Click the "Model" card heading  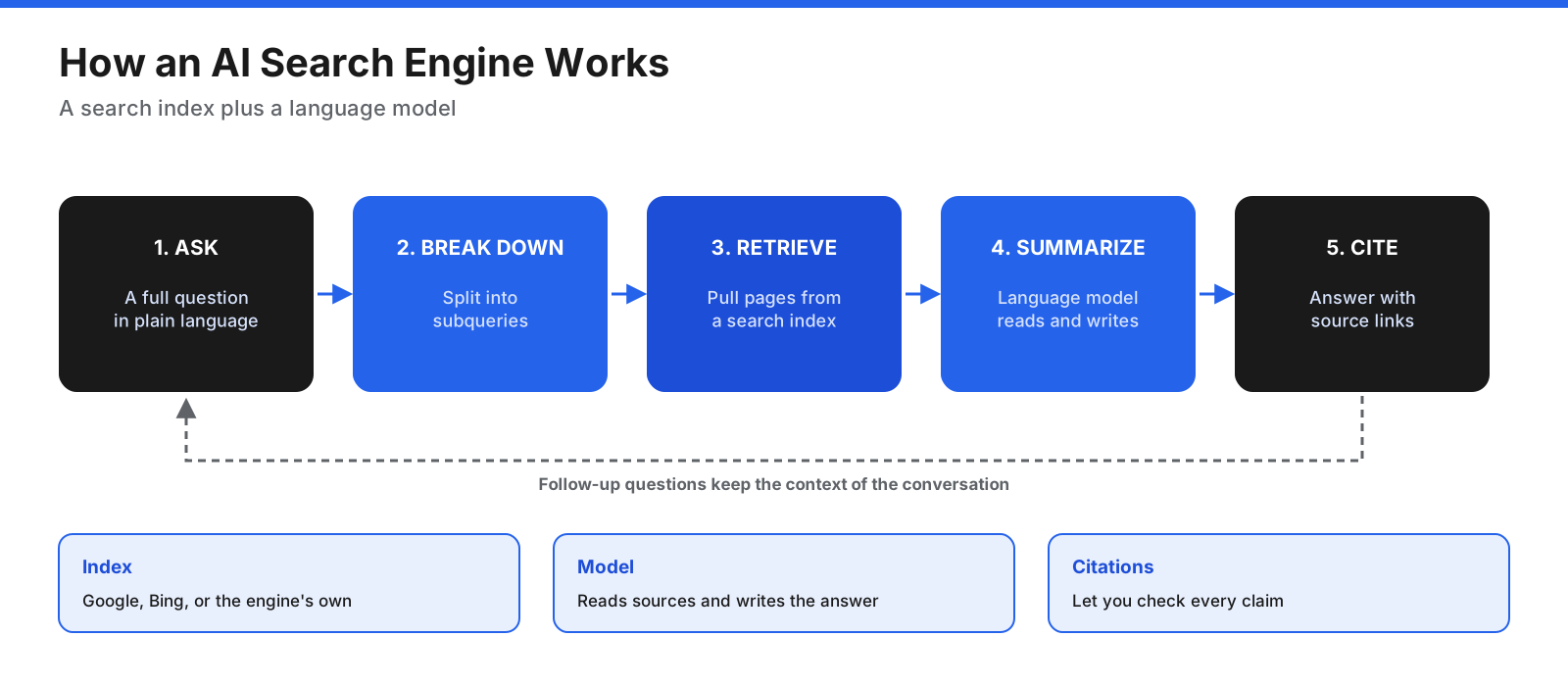606,566
